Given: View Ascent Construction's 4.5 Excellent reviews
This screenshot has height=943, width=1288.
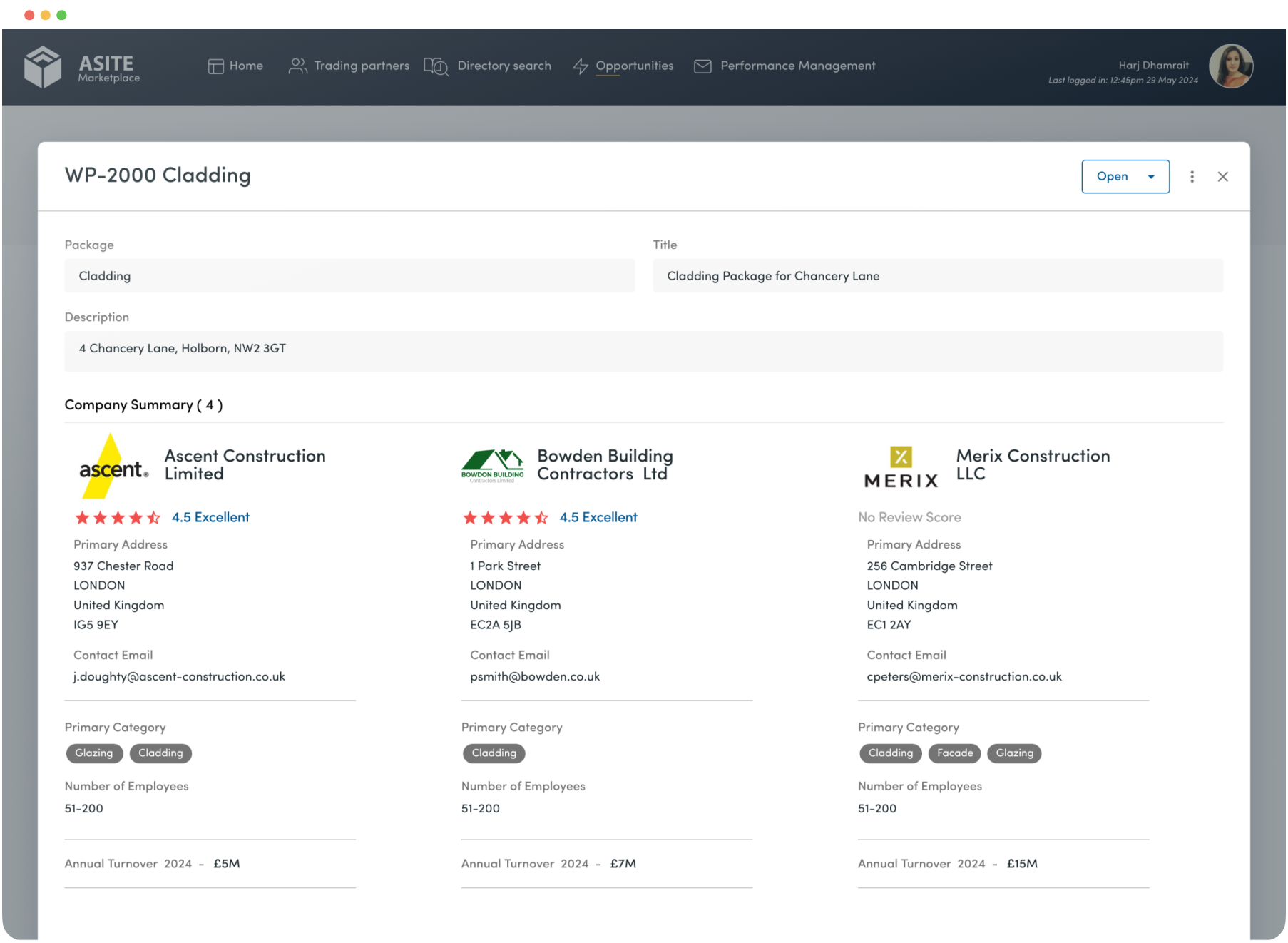Looking at the screenshot, I should pyautogui.click(x=210, y=517).
